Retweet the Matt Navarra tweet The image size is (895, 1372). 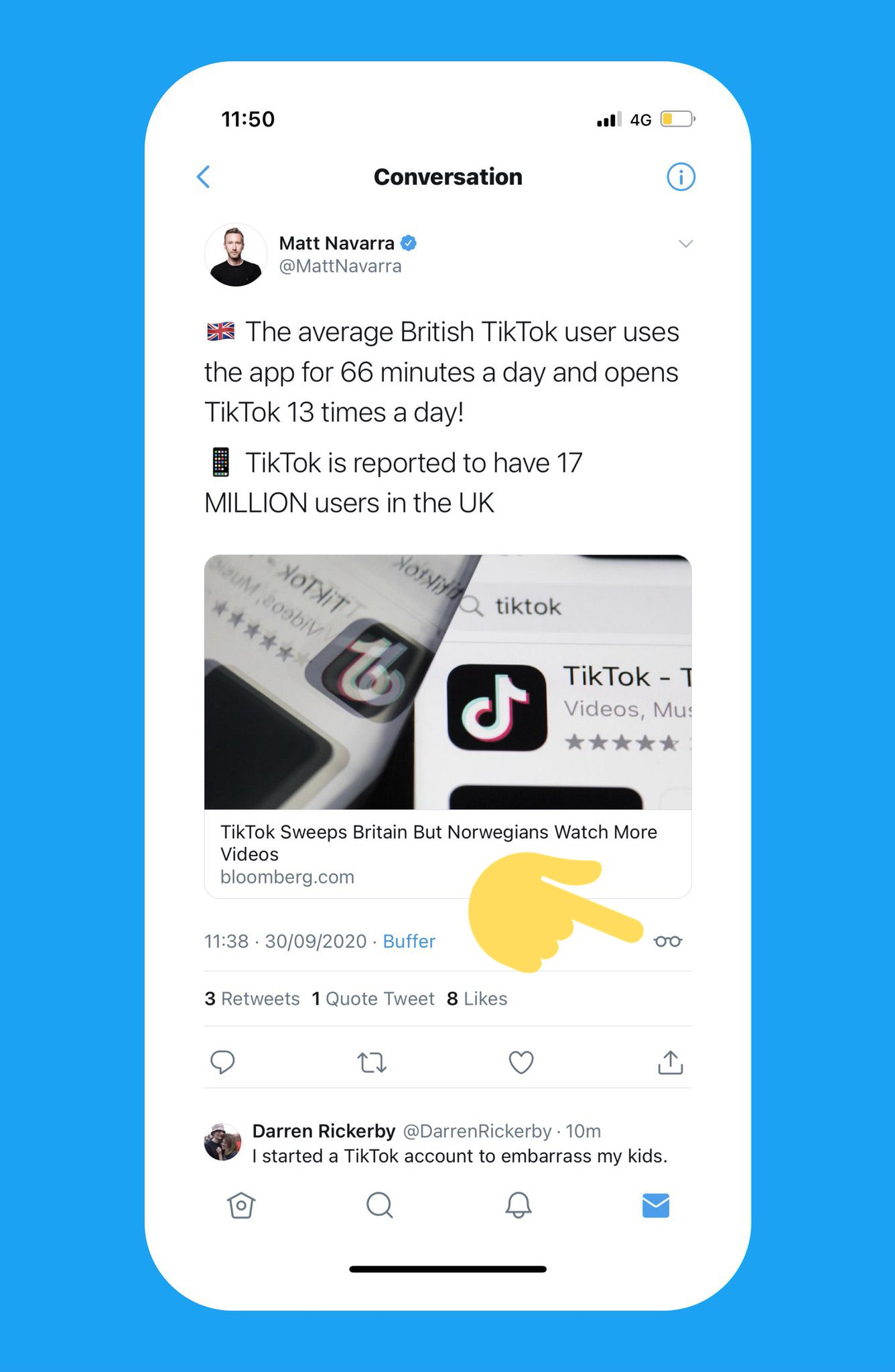coord(372,1062)
